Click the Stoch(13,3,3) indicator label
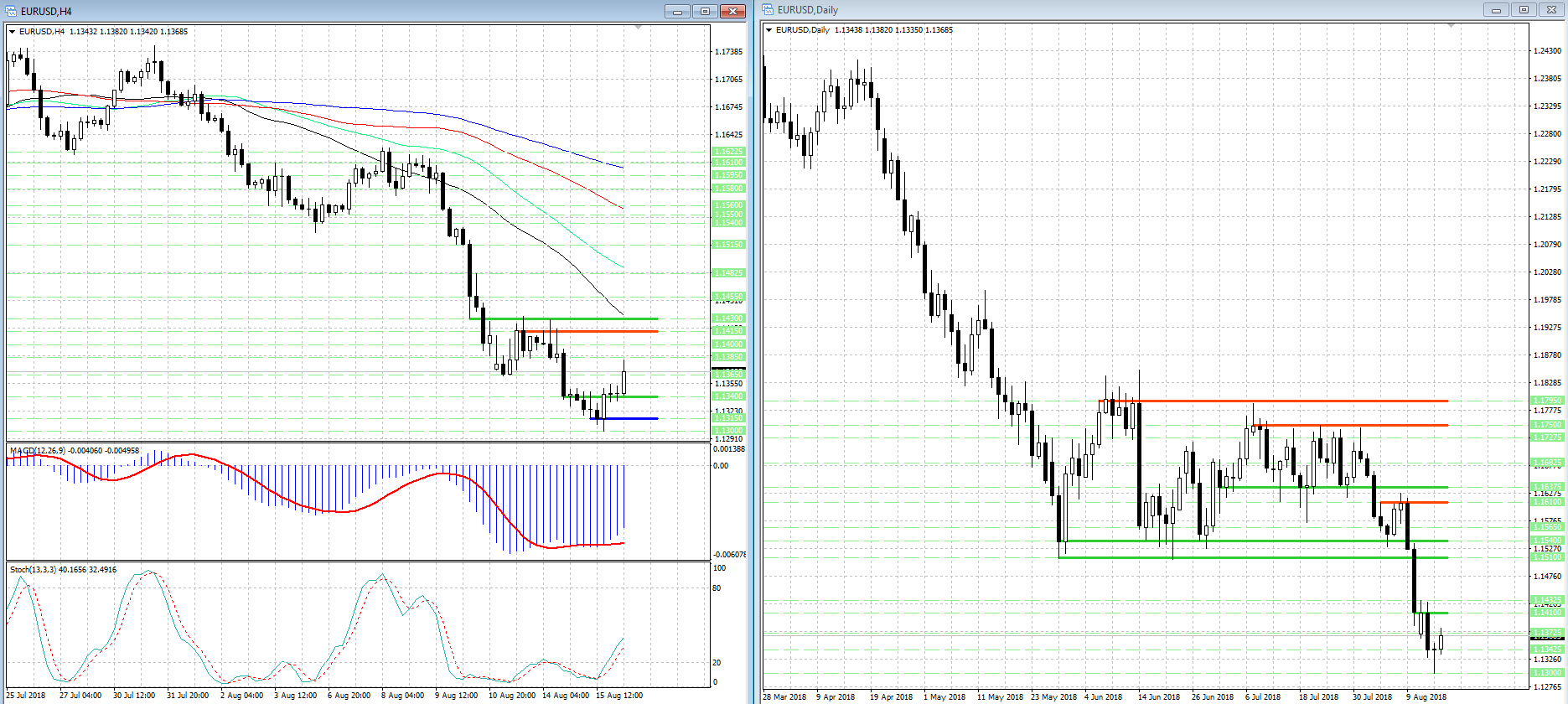 33,570
